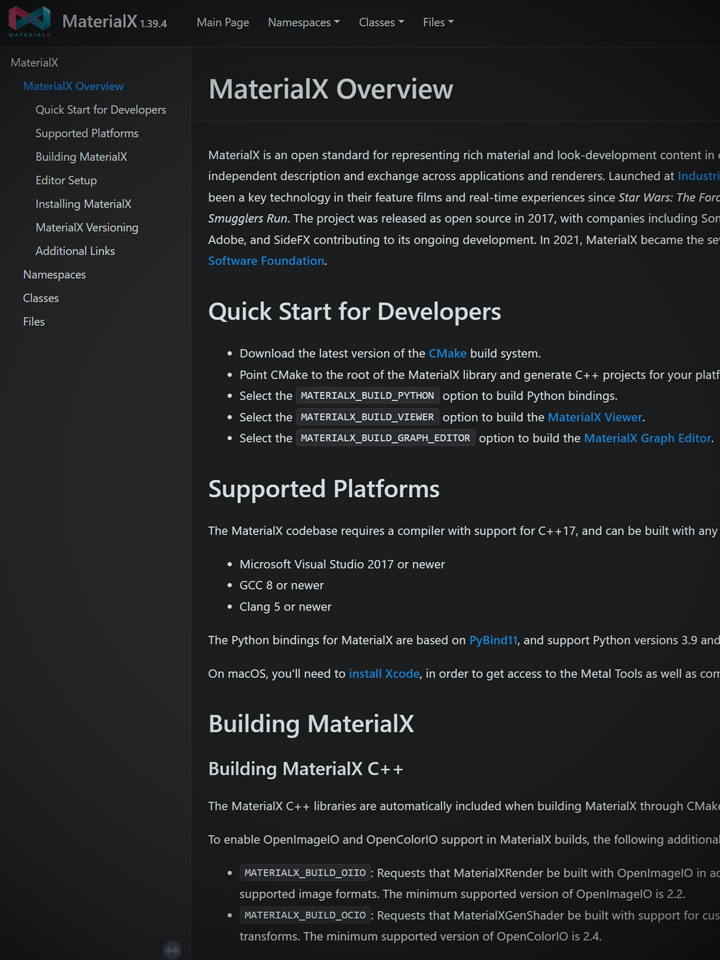
Task: Open Namespaces in the sidebar tree
Action: [x=54, y=274]
